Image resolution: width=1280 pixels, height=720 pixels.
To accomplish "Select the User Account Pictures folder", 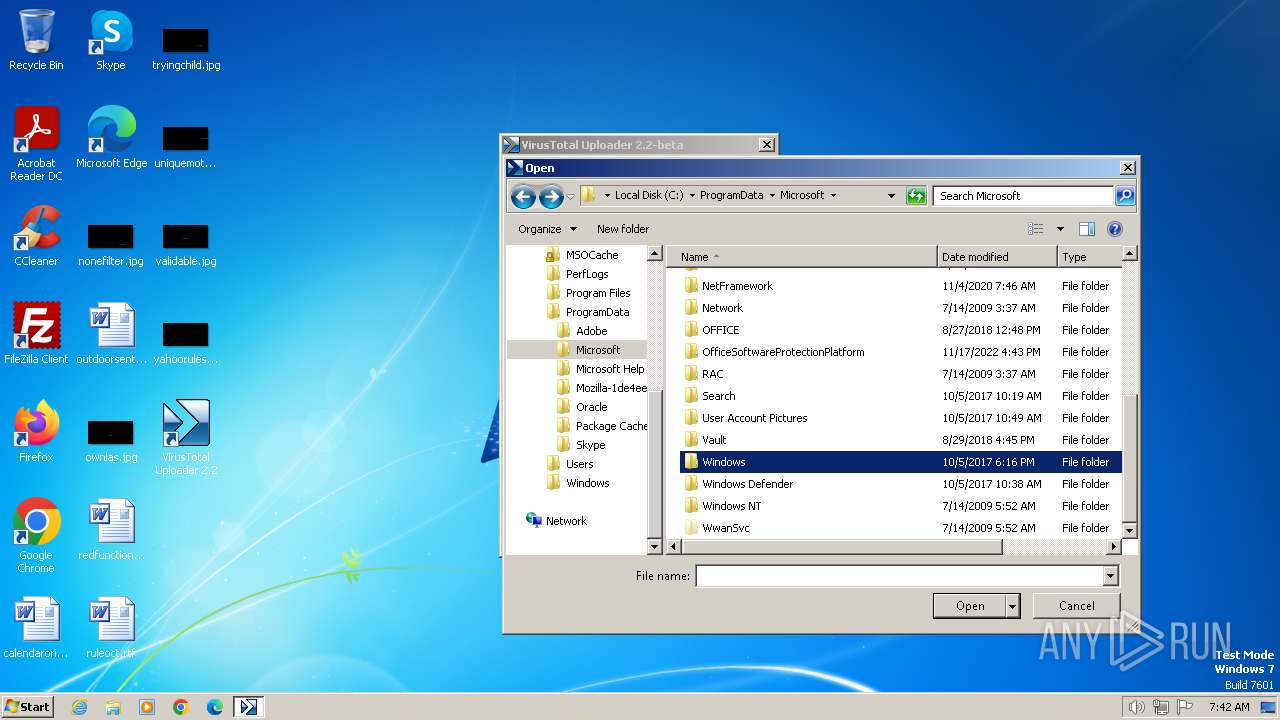I will click(900, 418).
